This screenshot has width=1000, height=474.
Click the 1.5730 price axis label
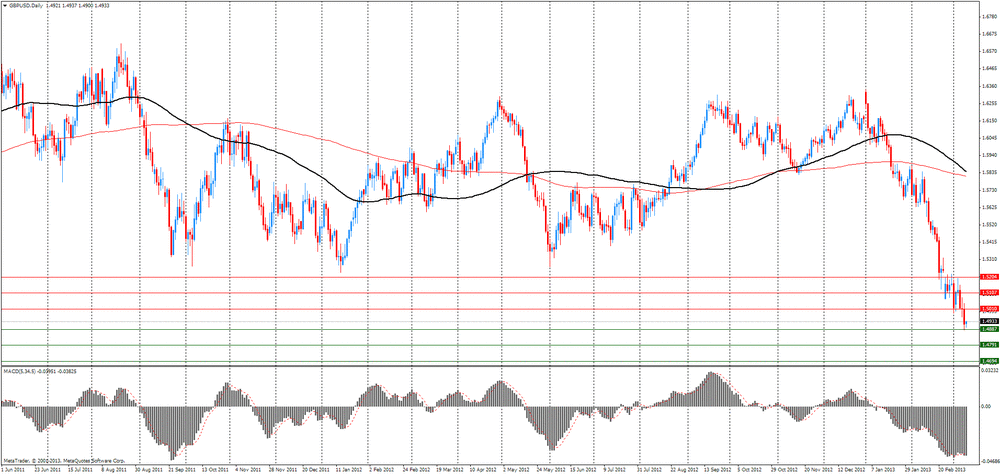coord(990,190)
